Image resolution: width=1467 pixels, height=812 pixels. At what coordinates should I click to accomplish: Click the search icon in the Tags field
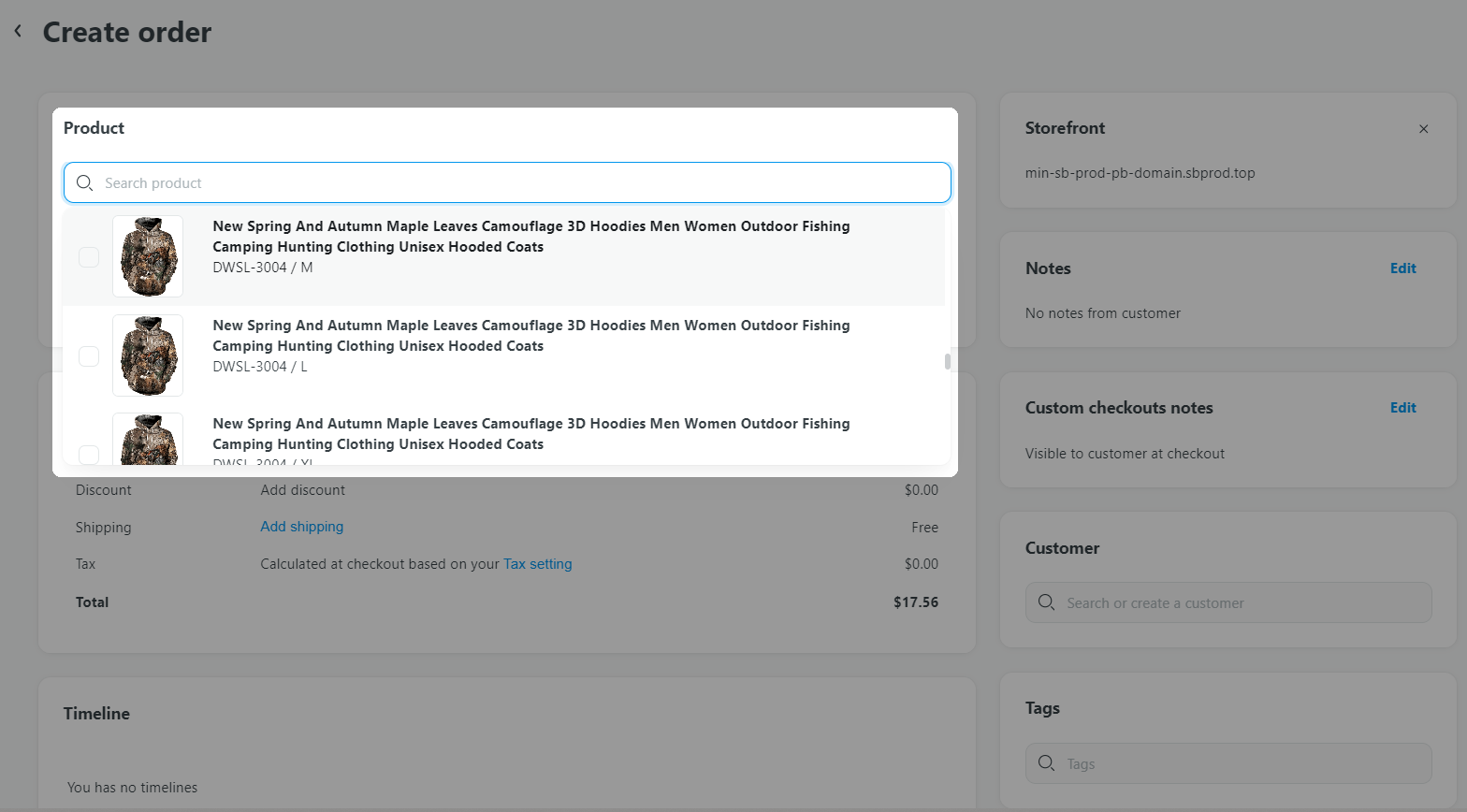[x=1047, y=763]
